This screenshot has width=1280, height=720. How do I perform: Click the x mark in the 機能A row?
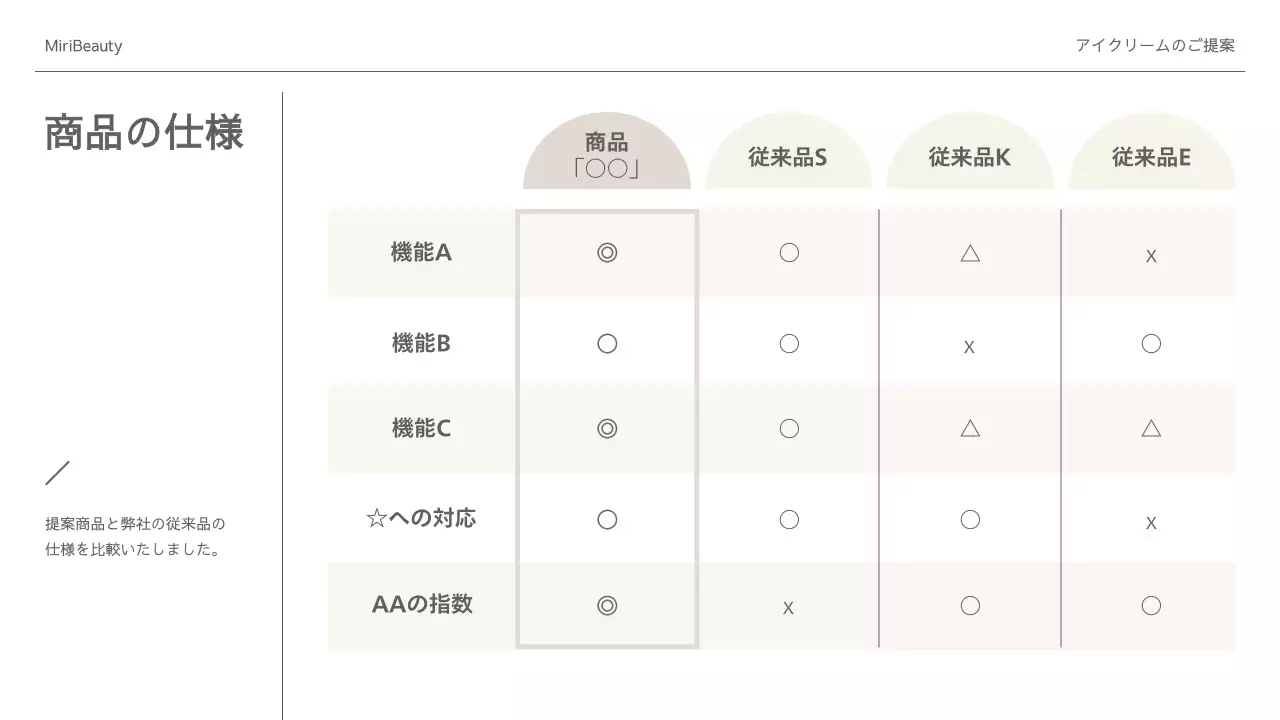click(x=1151, y=257)
